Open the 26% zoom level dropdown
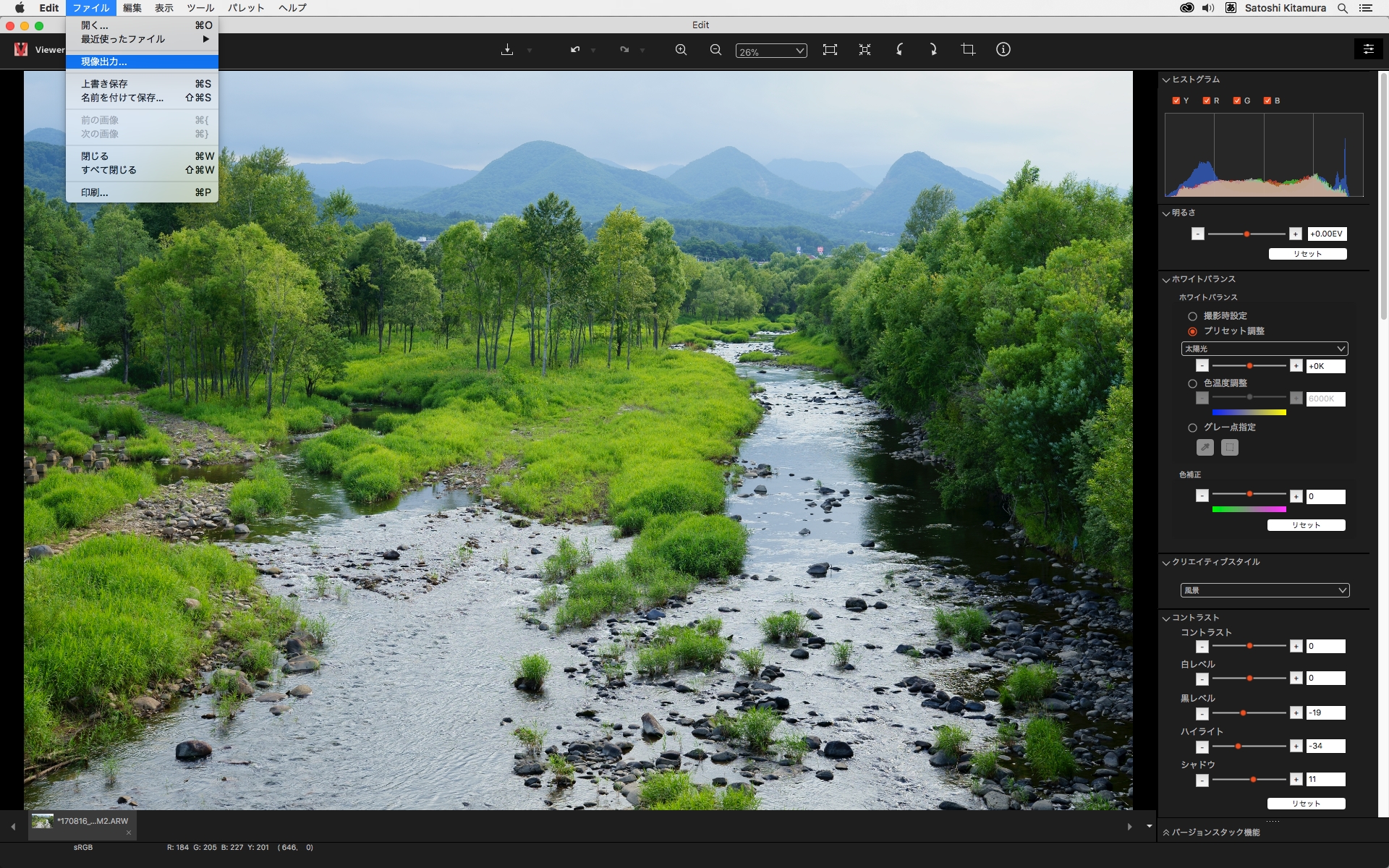Image resolution: width=1389 pixels, height=868 pixels. [770, 51]
